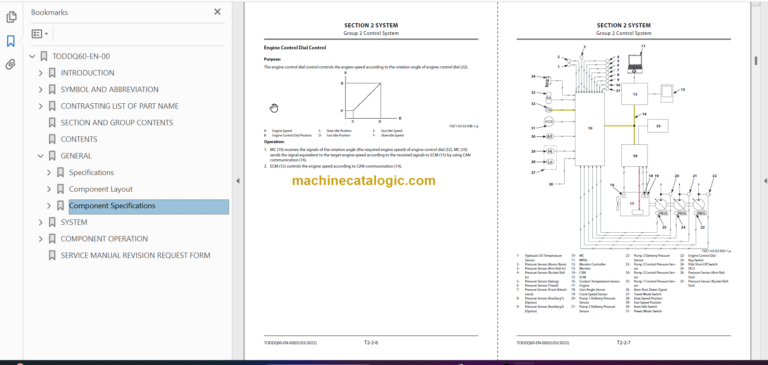Jump to the Component Layout bookmark
Screen dimensions: 768x365
tap(100, 189)
